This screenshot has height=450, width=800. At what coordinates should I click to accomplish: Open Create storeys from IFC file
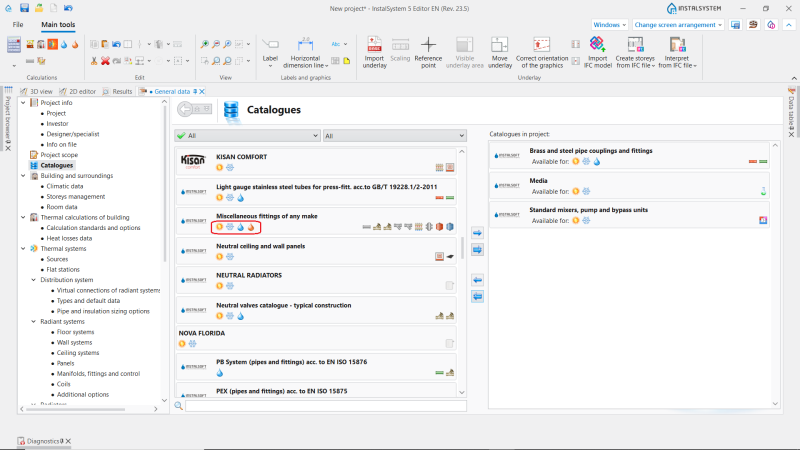tap(635, 53)
